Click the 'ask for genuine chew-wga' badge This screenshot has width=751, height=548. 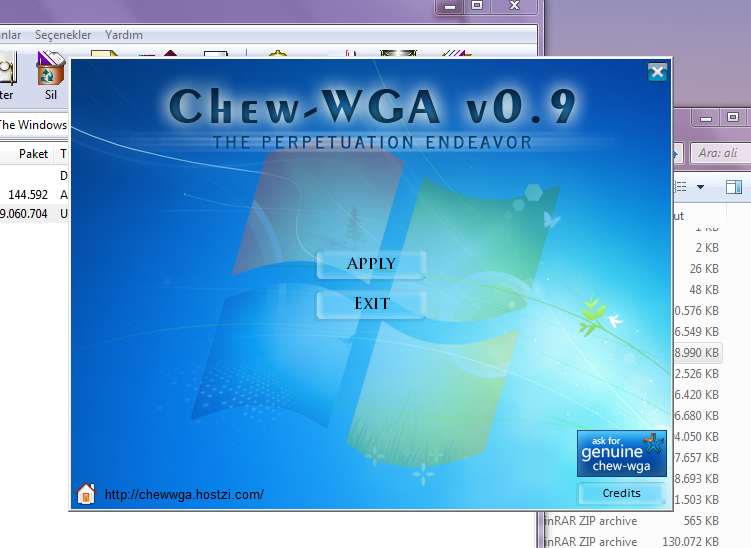[x=622, y=453]
